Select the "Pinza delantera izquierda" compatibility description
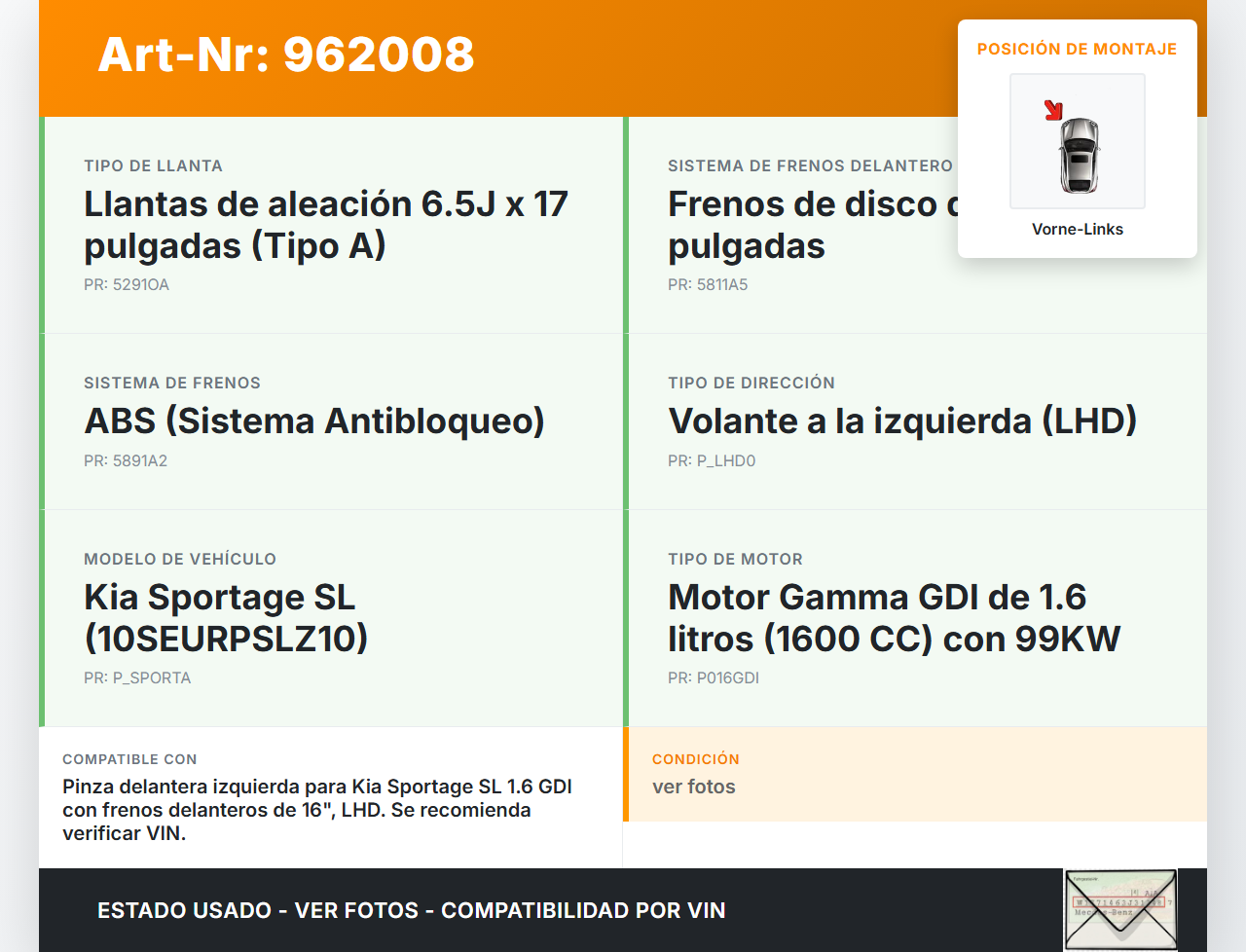 [317, 810]
